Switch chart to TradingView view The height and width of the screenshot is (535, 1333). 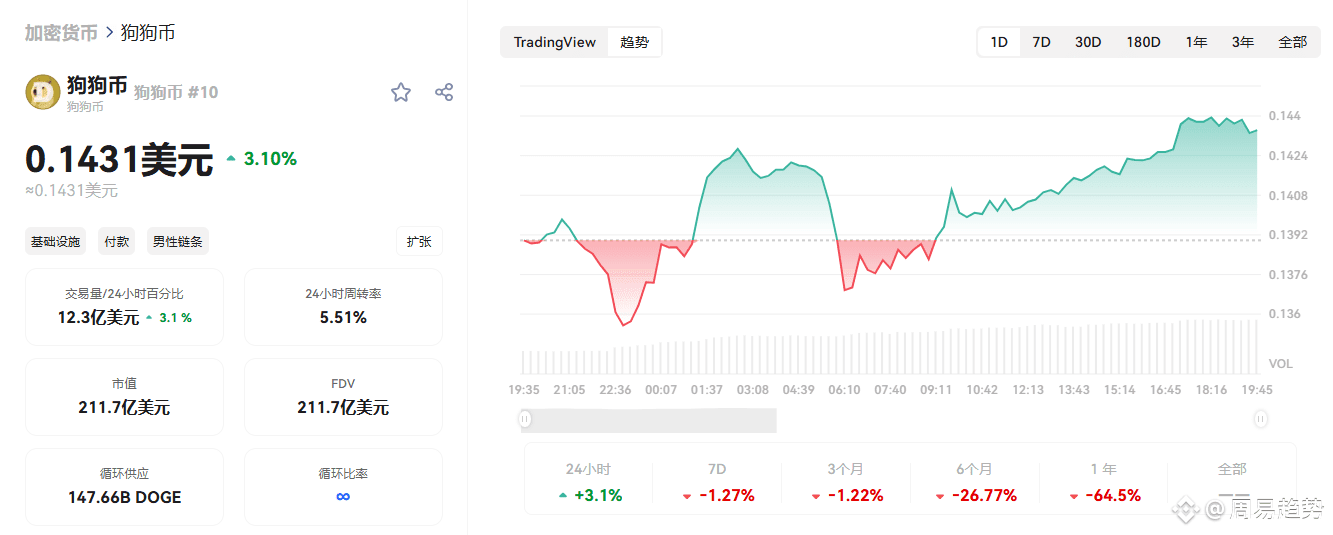[x=554, y=42]
